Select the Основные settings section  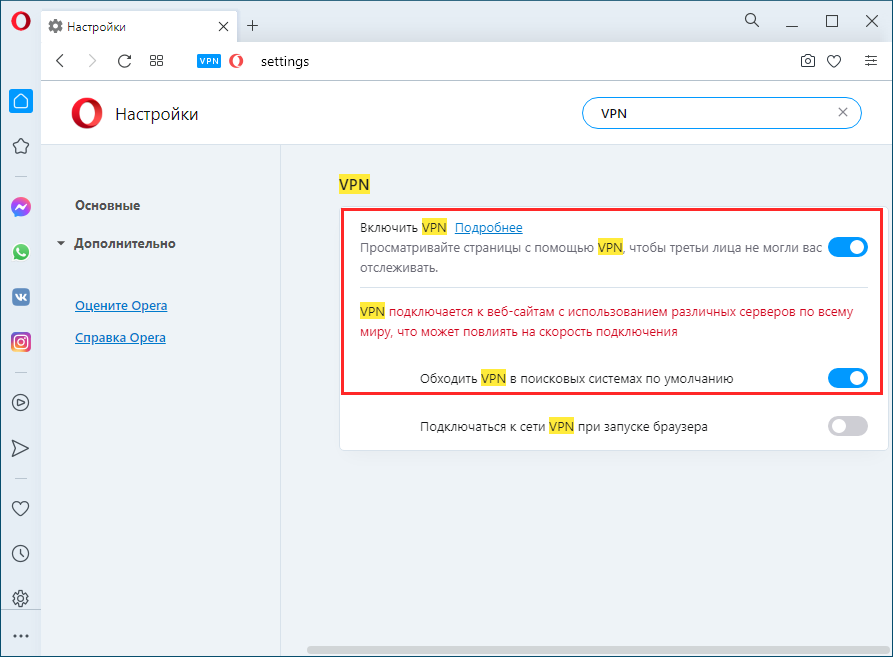click(108, 206)
